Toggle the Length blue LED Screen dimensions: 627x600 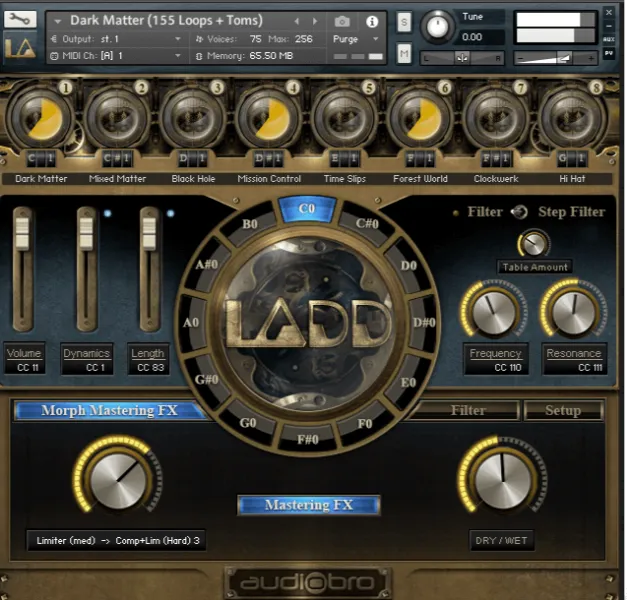(171, 213)
